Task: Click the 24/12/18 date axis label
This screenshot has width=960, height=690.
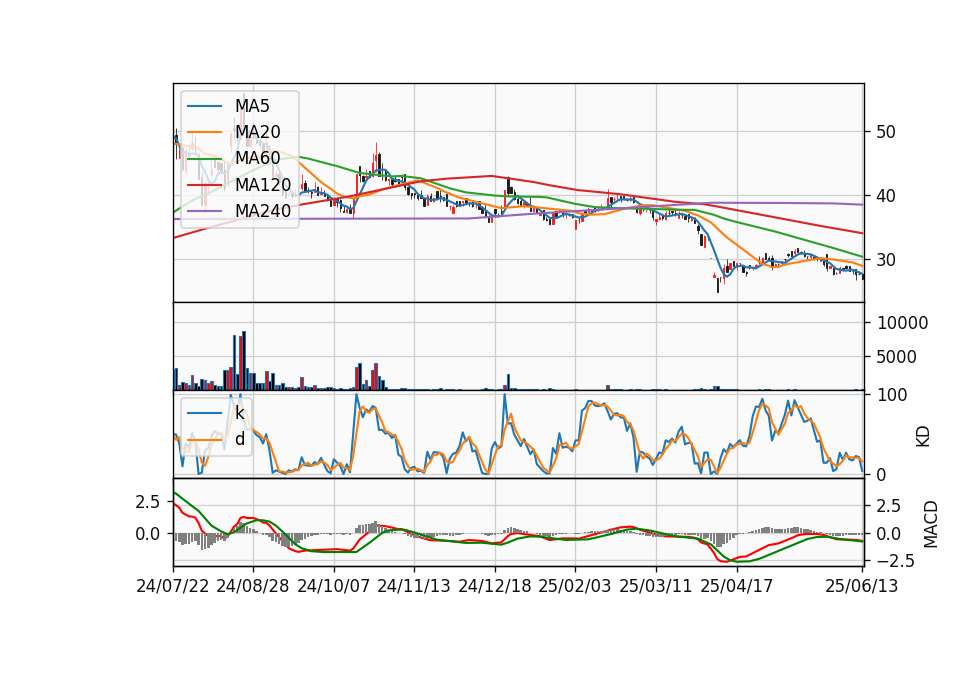Action: [495, 586]
